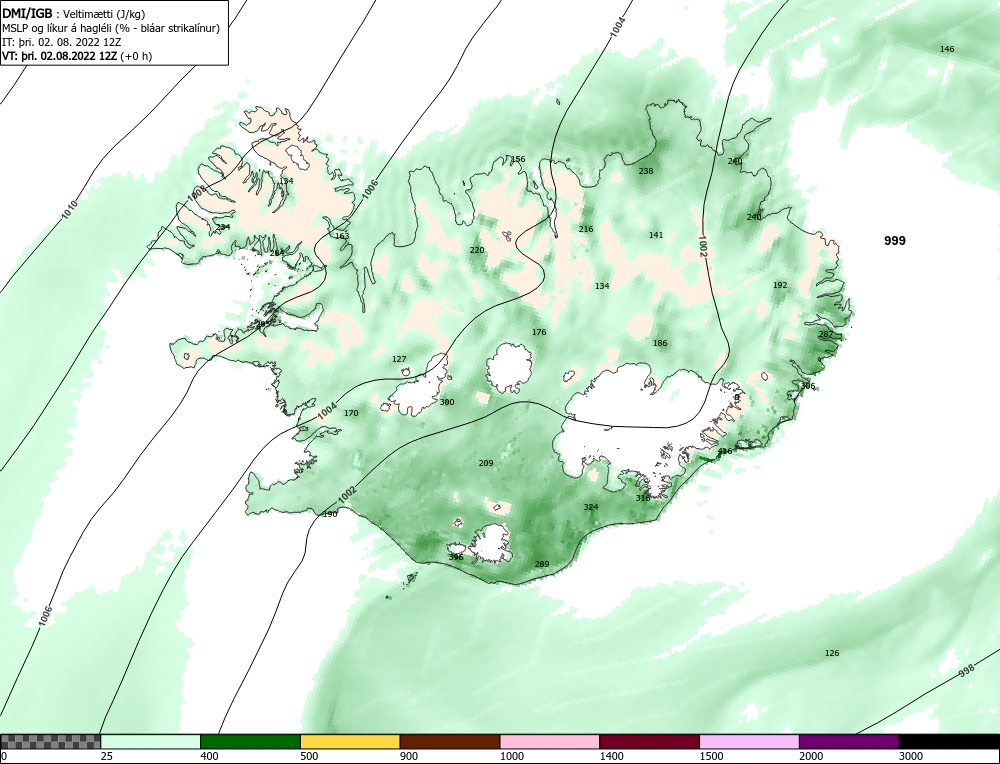Select the light green 25–400 legend swatch
This screenshot has height=764, width=1000.
151,741
